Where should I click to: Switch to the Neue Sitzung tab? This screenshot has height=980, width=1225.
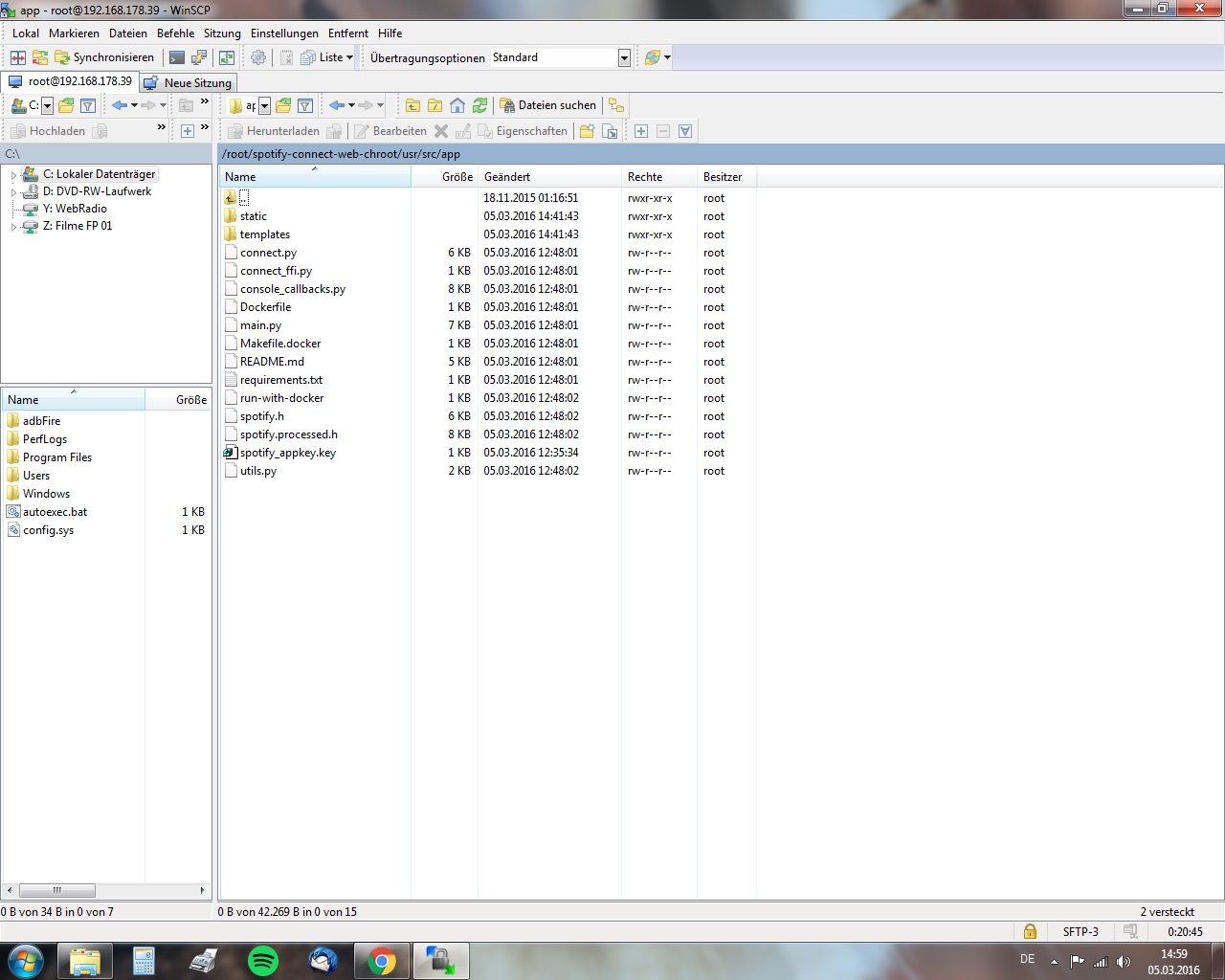pos(189,83)
